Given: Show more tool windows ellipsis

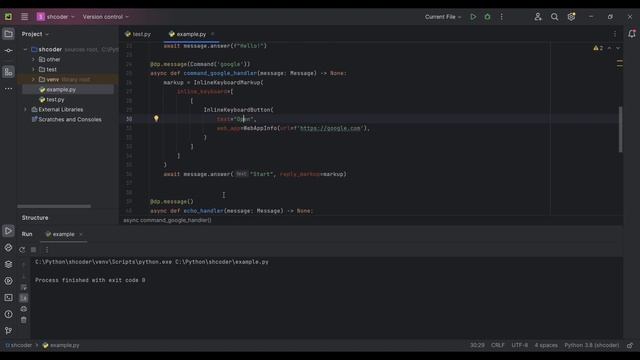Looking at the screenshot, I should point(8,89).
